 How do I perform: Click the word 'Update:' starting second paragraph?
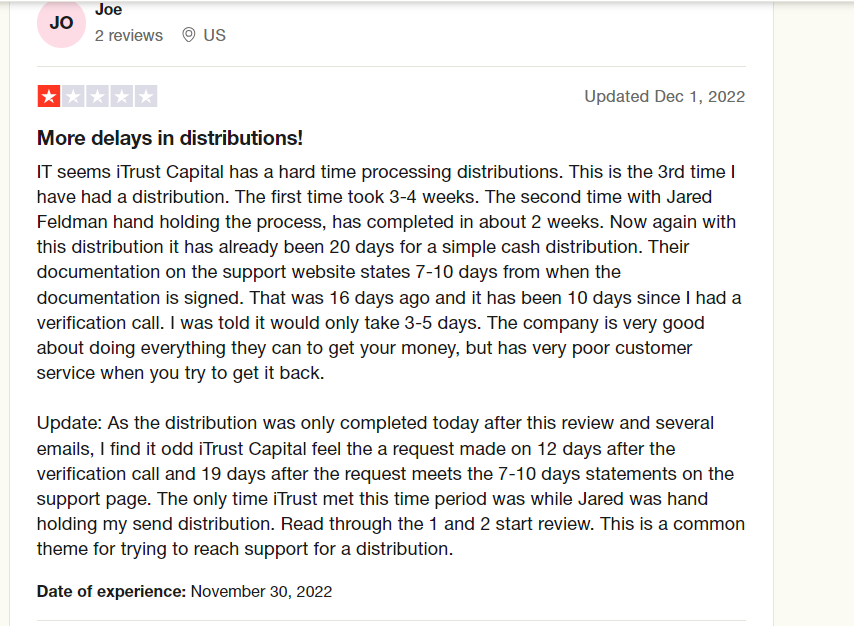click(x=70, y=423)
